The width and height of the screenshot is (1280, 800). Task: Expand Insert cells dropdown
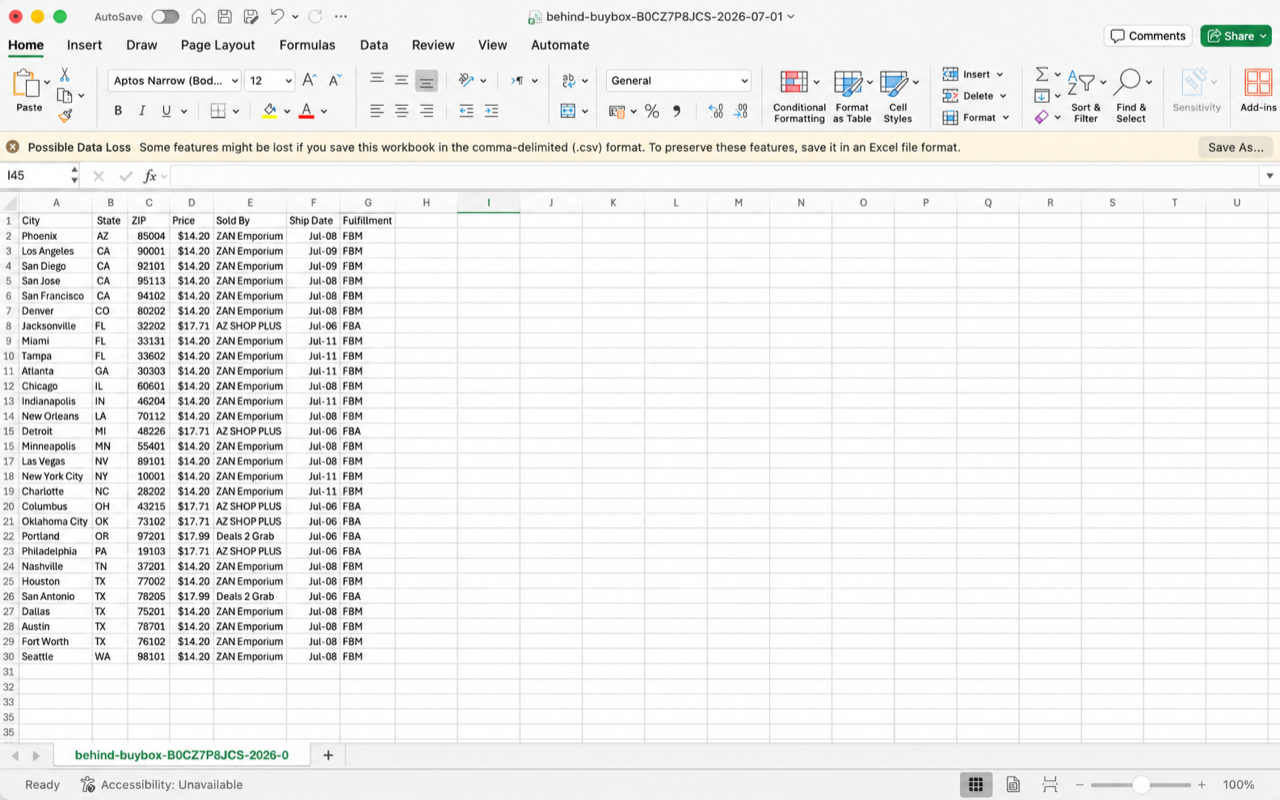tap(1000, 75)
